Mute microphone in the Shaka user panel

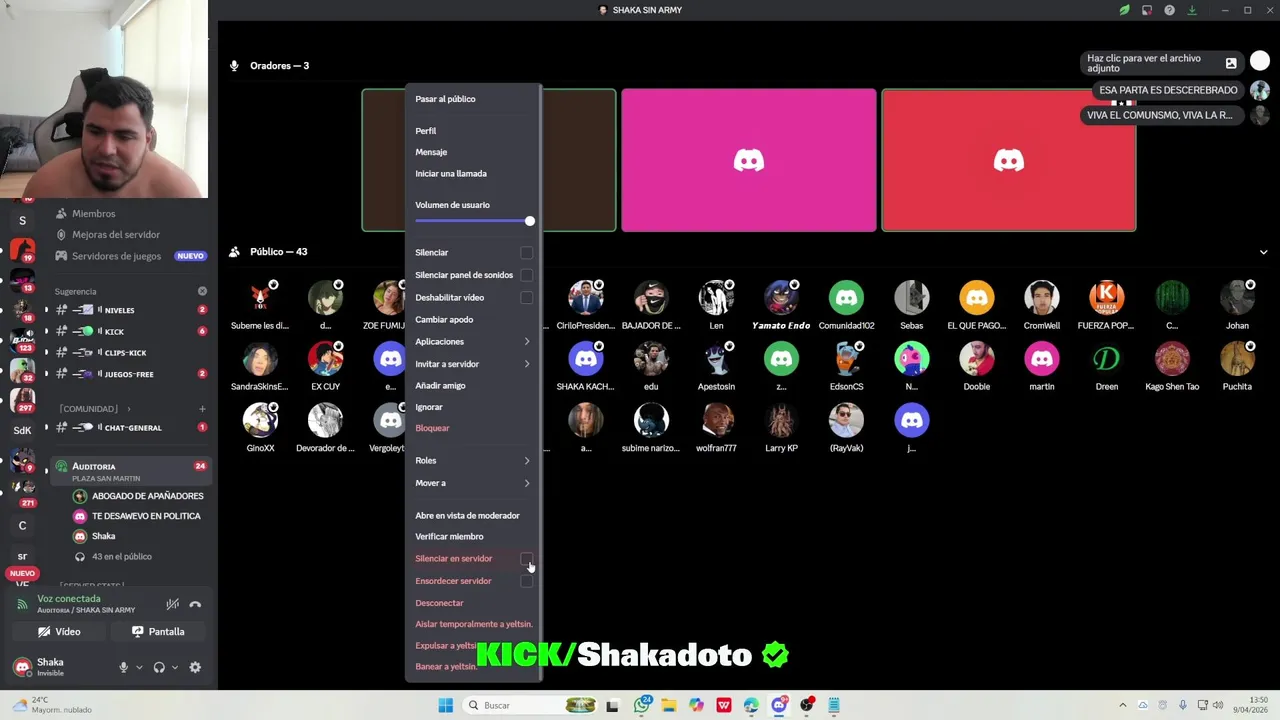coord(124,667)
